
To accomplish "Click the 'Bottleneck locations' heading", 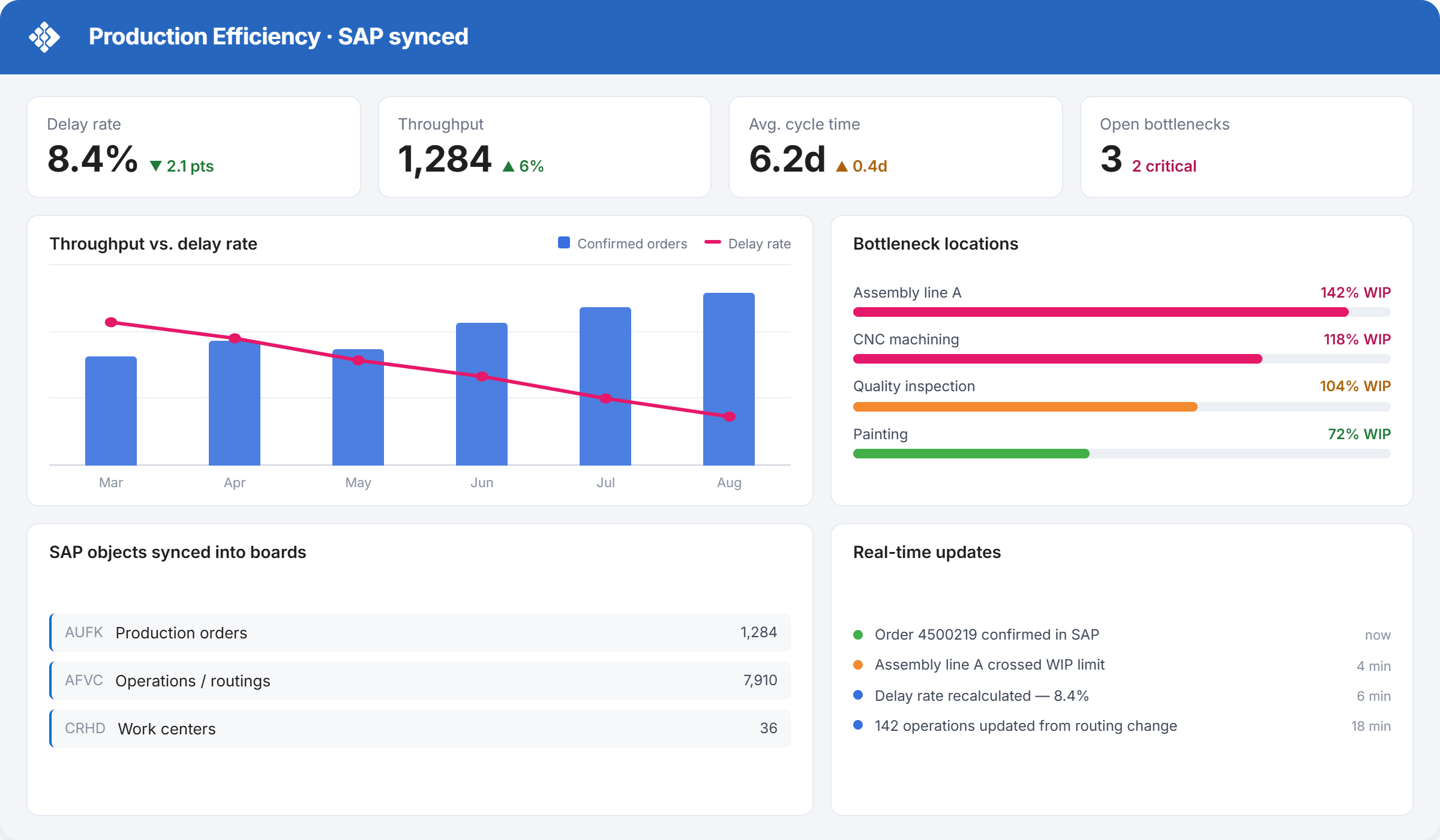I will (x=935, y=244).
